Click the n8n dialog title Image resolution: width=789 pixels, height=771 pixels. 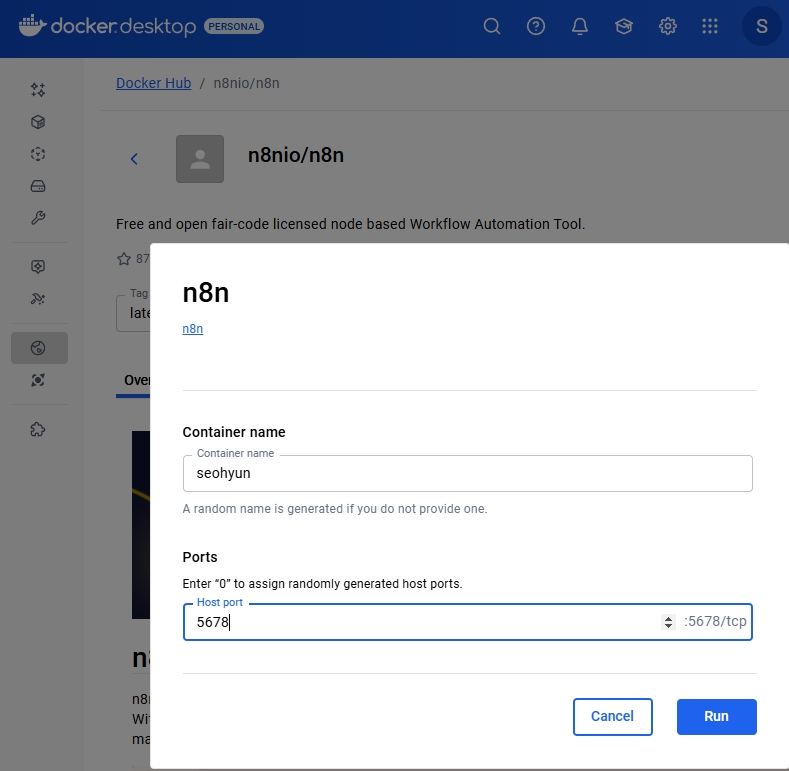(x=206, y=293)
